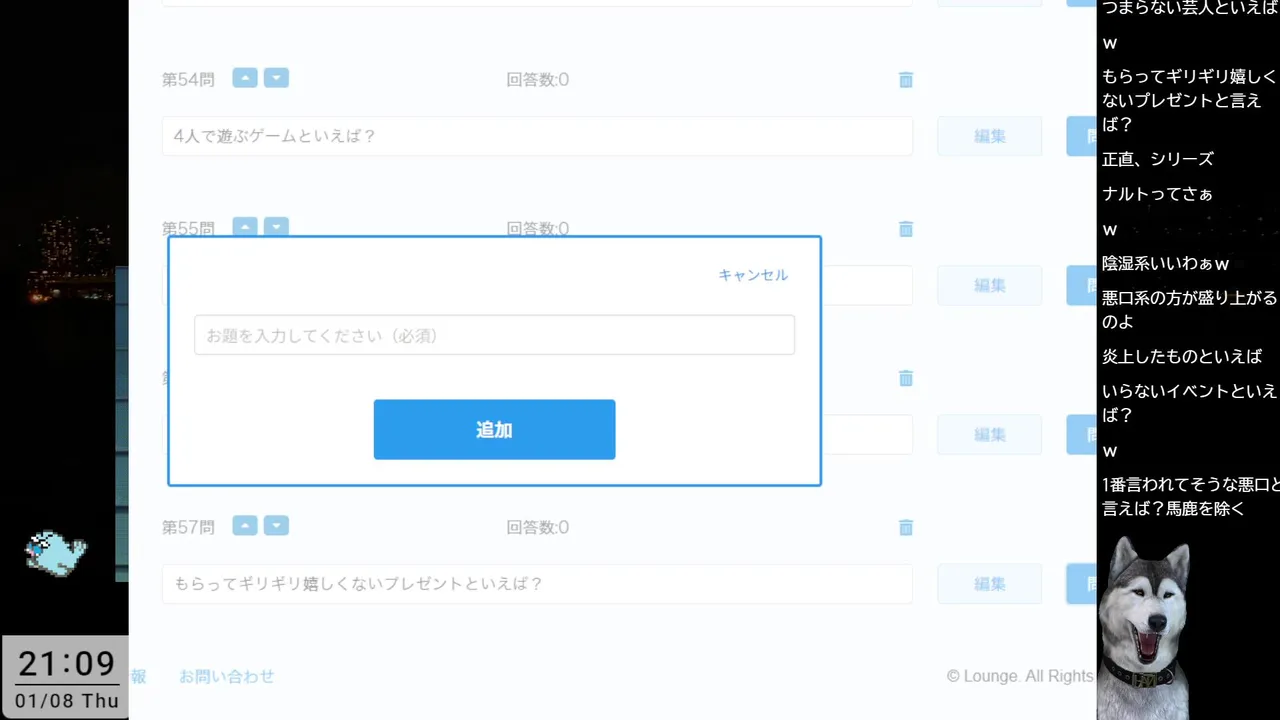
Task: Click the field もらってギリギリ嬉しくないプレゼントといえば？
Action: pyautogui.click(x=537, y=584)
